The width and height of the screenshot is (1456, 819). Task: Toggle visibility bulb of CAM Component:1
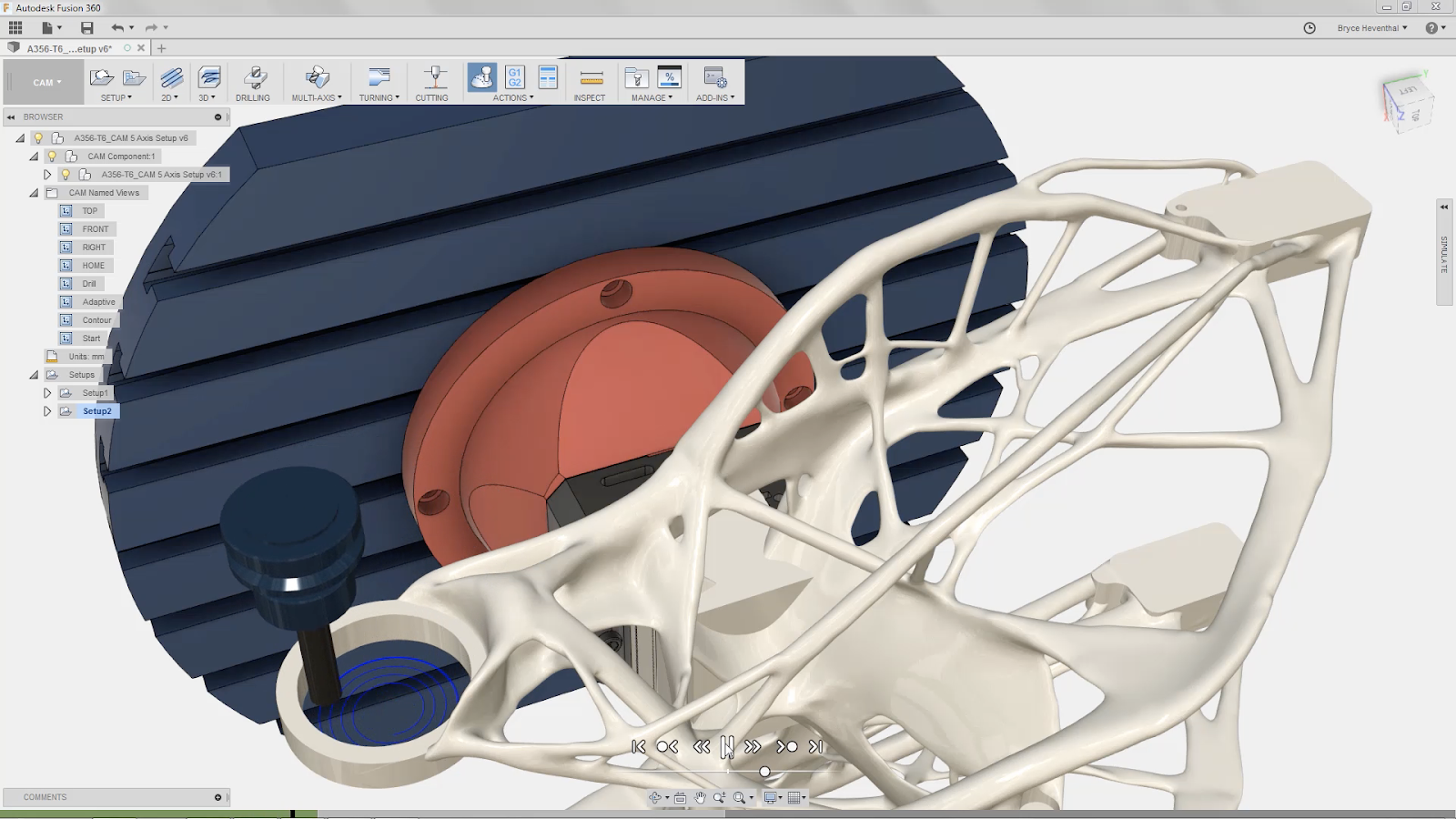pos(53,157)
